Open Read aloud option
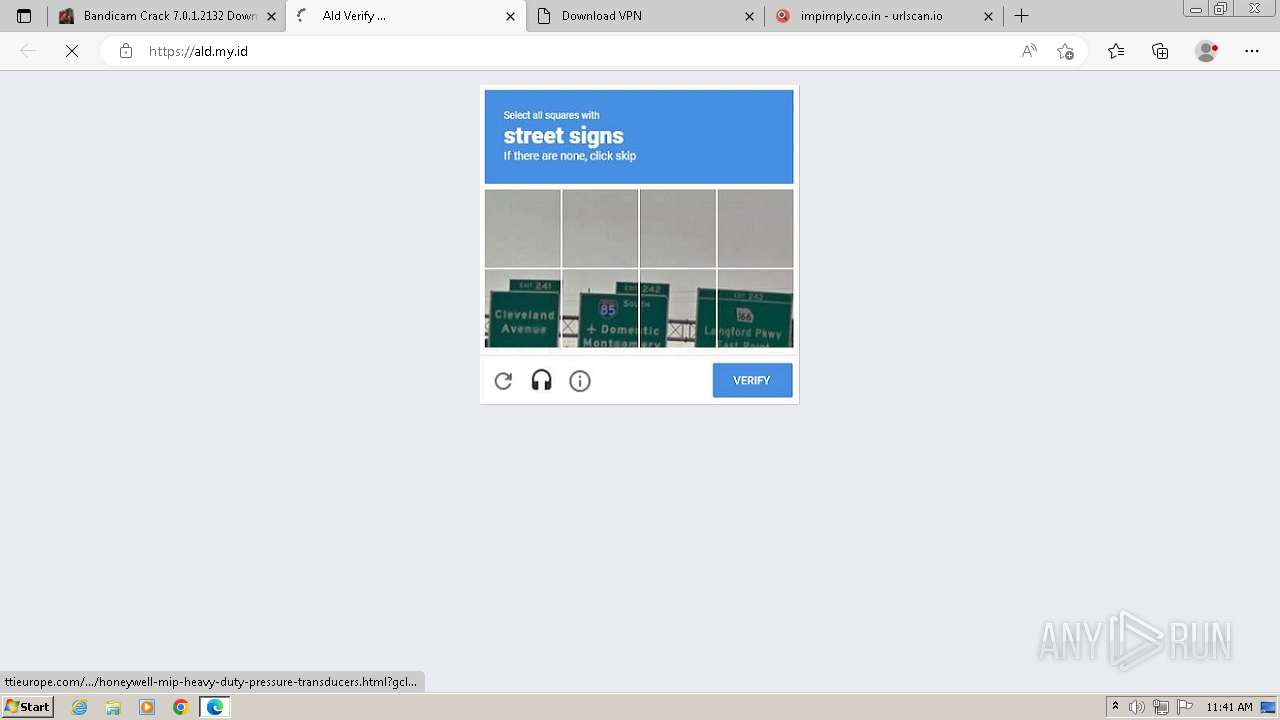1280x720 pixels. coord(1029,51)
